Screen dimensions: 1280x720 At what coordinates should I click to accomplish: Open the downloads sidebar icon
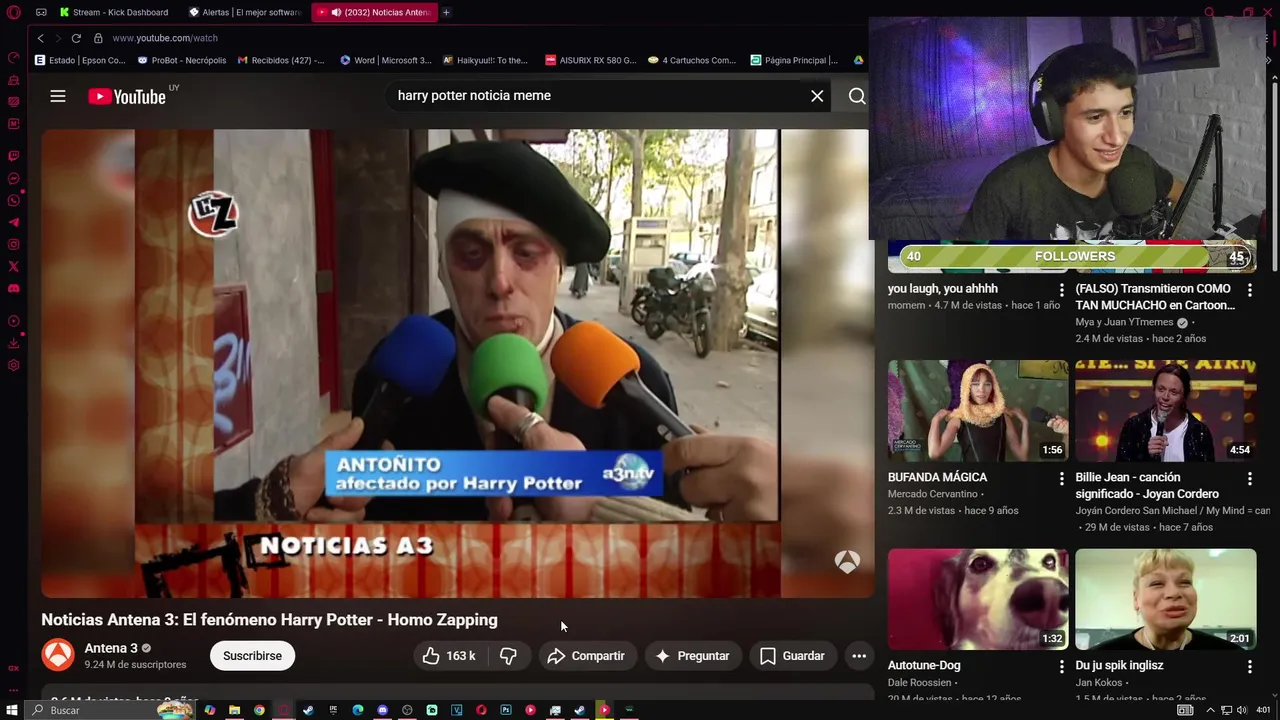tap(13, 343)
